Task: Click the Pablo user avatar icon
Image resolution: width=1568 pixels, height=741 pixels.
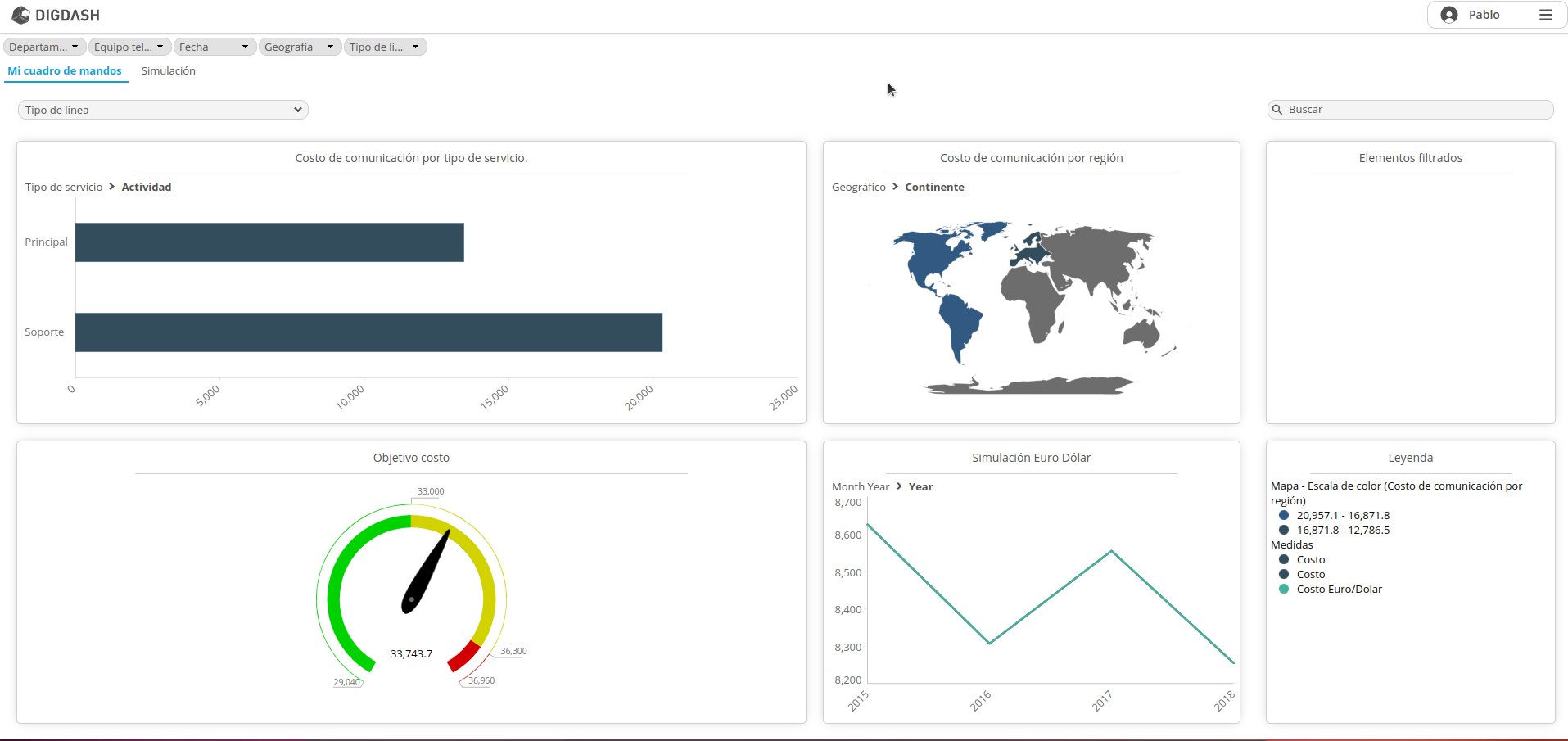Action: pyautogui.click(x=1449, y=15)
